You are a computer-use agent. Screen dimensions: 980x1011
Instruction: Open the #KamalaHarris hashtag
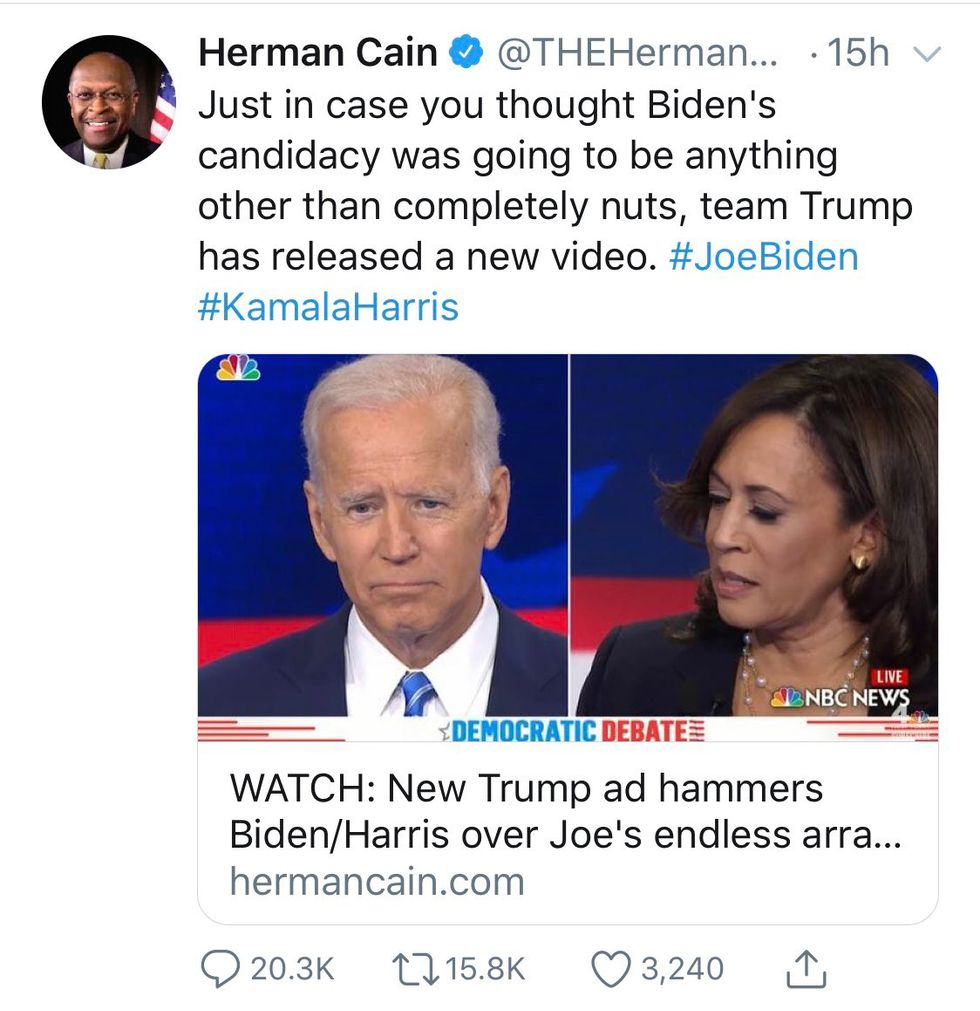(x=328, y=306)
